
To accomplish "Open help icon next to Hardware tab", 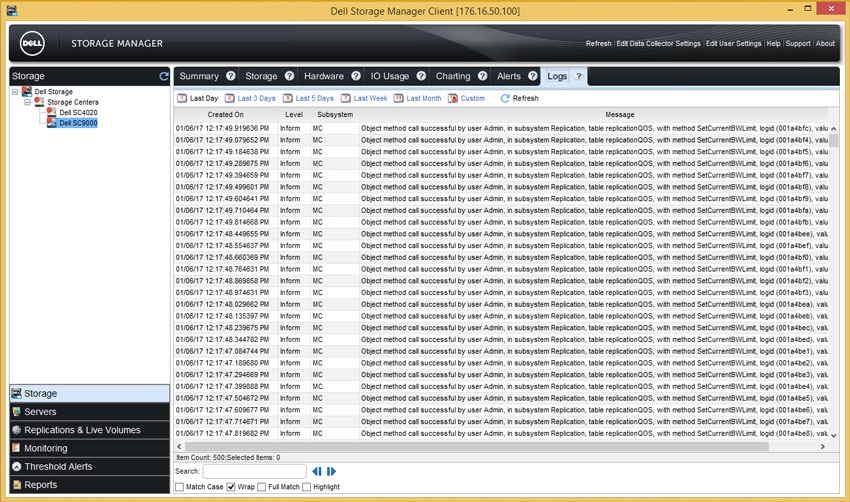I will coord(356,76).
